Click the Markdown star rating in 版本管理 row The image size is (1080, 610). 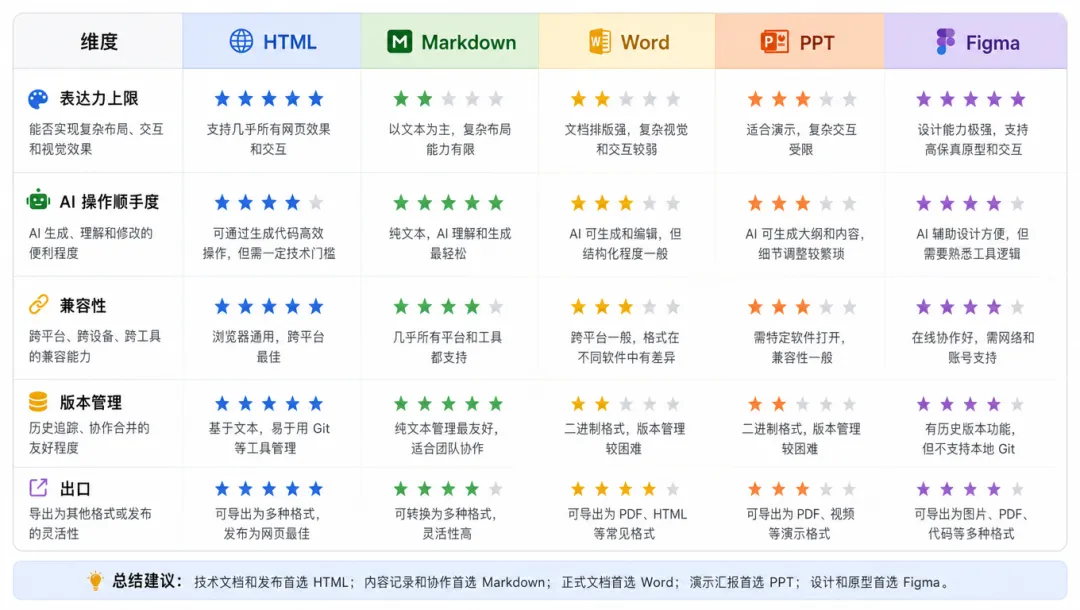(448, 403)
